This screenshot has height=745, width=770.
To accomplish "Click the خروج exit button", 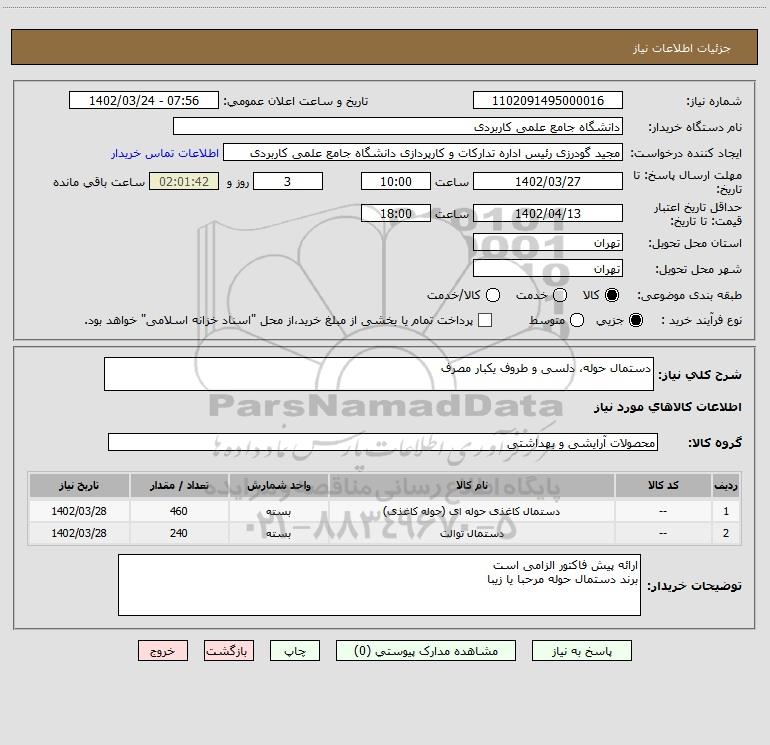I will 163,651.
